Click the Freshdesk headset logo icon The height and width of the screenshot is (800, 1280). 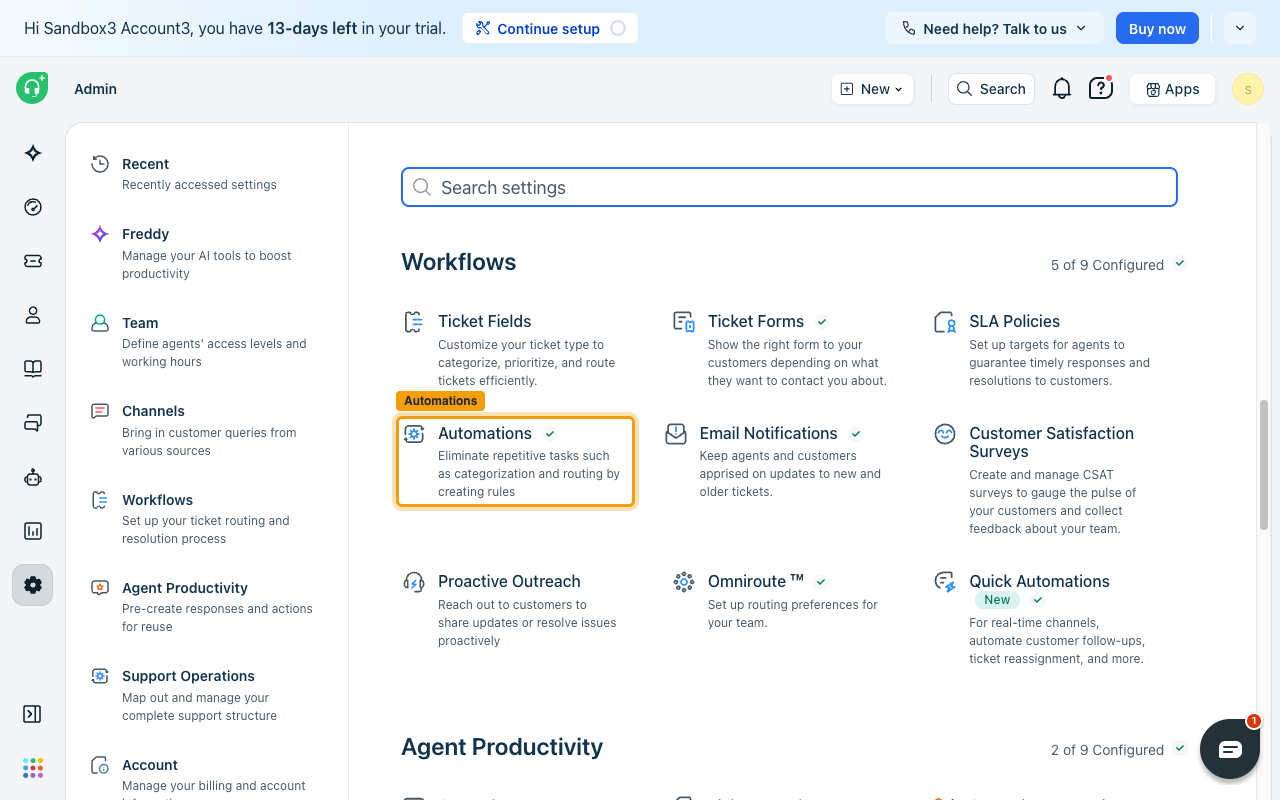point(32,88)
